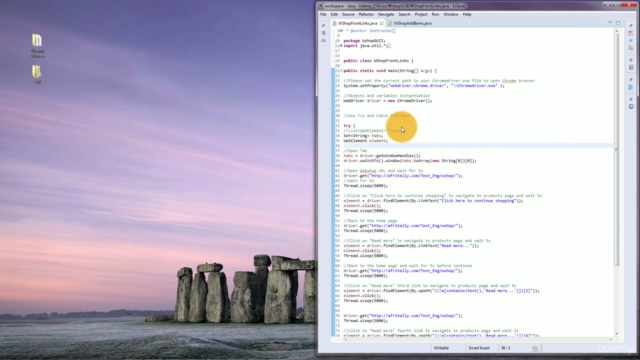
Task: Restore the left trim stack views
Action: pyautogui.click(x=323, y=25)
